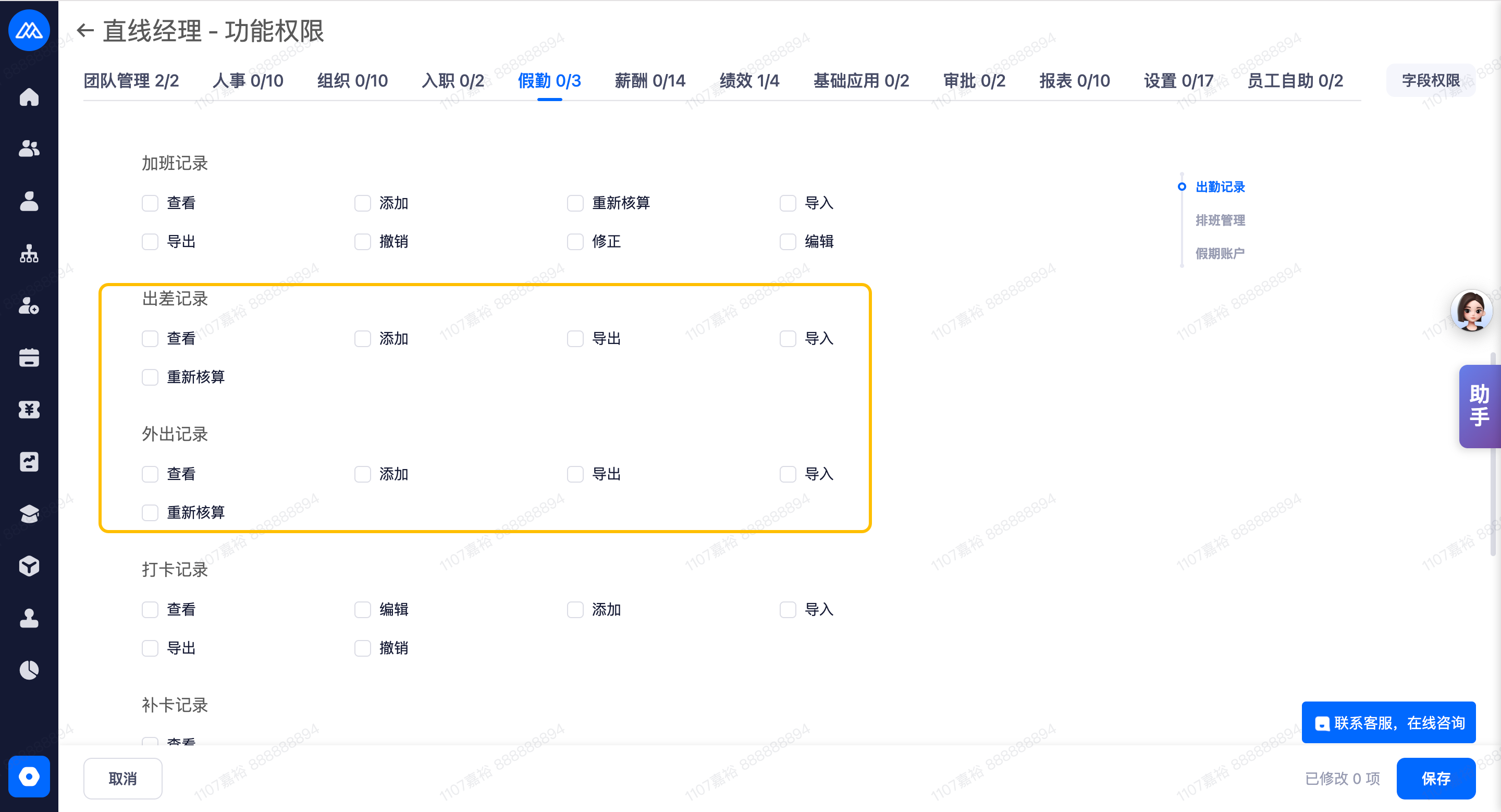Open 联系客服，在线咨询 chat
The image size is (1501, 812).
[x=1388, y=723]
